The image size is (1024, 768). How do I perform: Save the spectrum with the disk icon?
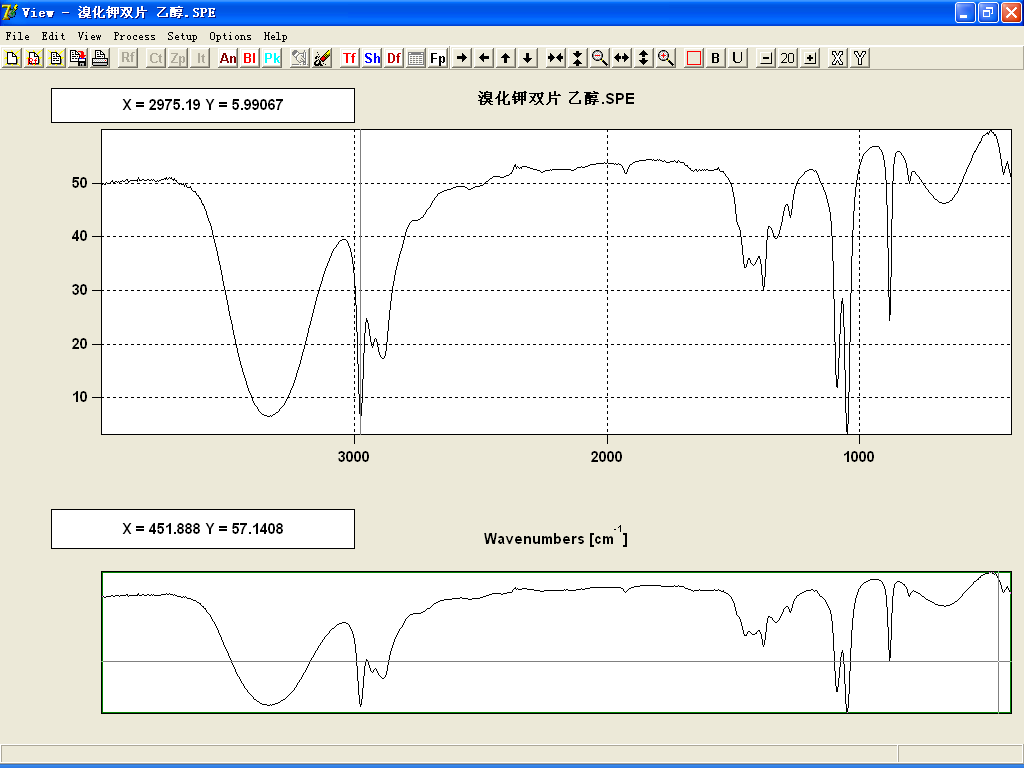pos(78,58)
